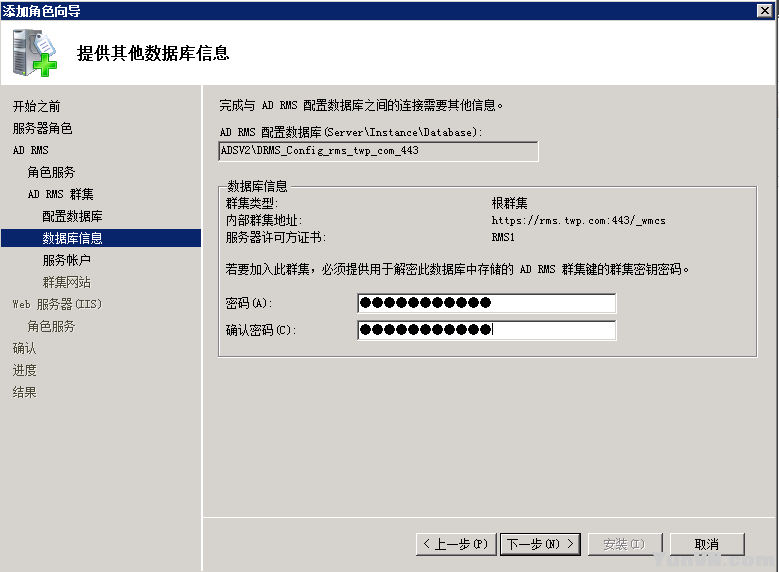Open 角色服务 under AD RMS

pyautogui.click(x=51, y=172)
